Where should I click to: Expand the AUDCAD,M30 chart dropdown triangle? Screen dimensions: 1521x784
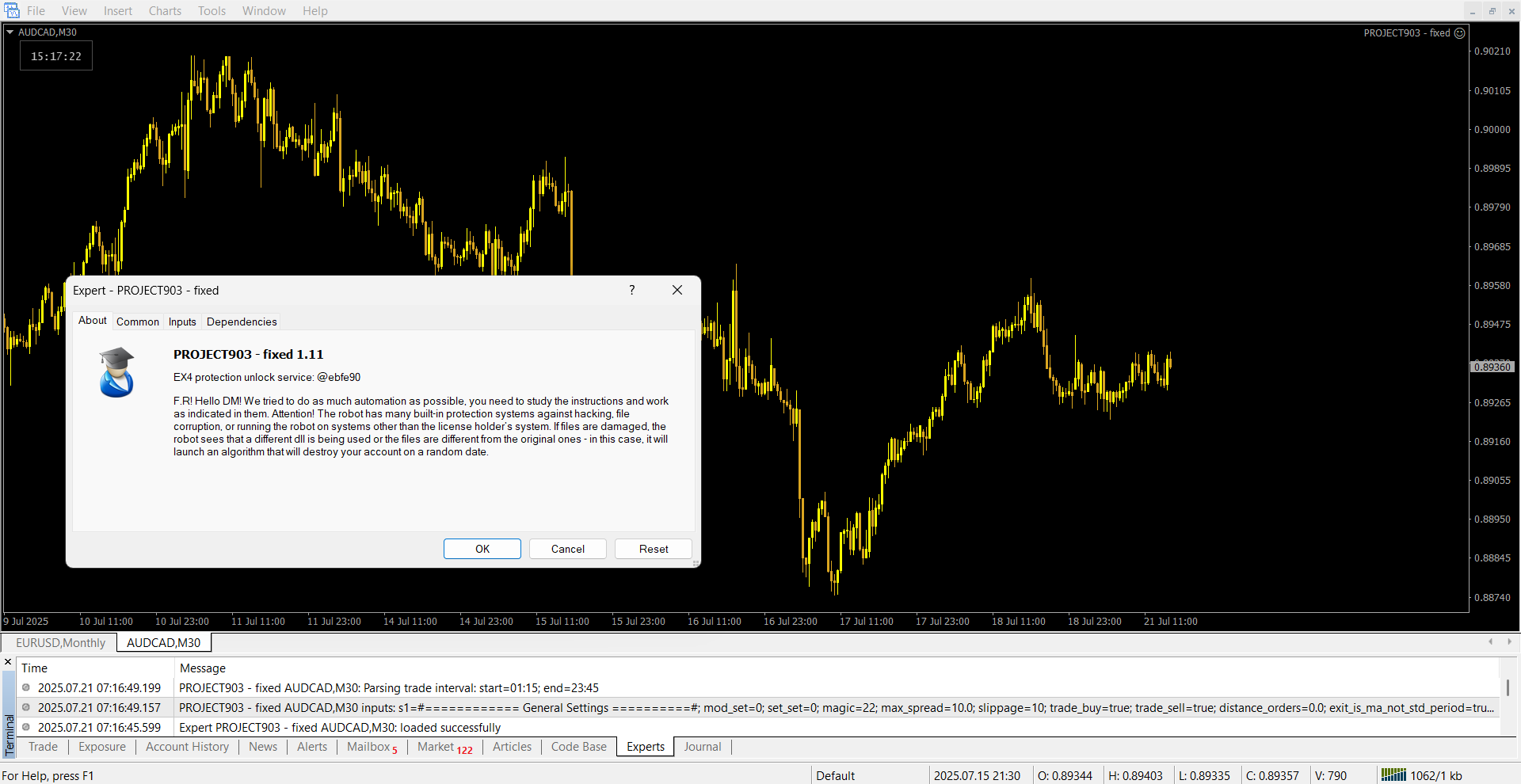pos(10,32)
